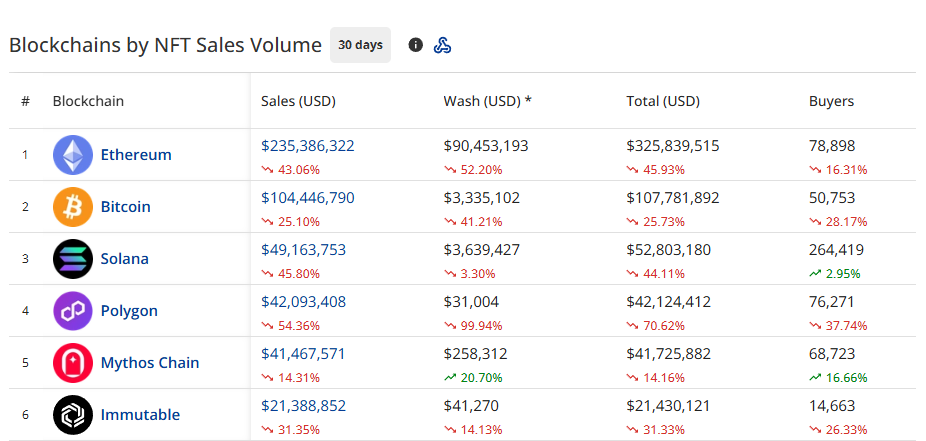Select Immutable total $21,430,121

coord(669,406)
